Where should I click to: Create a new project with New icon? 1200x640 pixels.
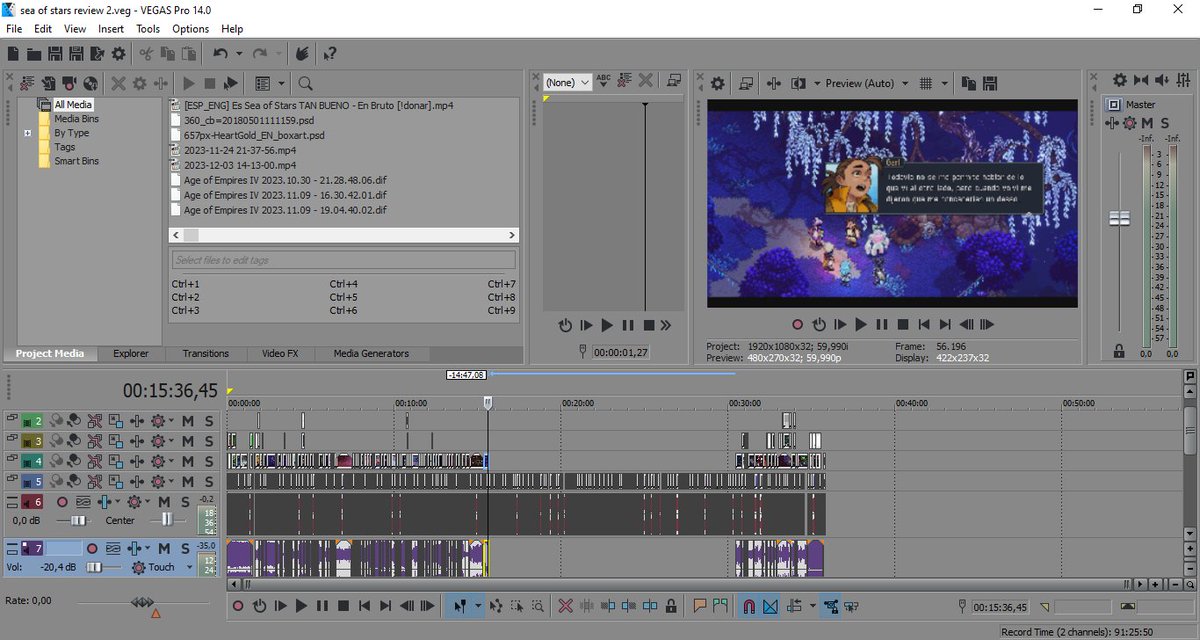pos(13,54)
